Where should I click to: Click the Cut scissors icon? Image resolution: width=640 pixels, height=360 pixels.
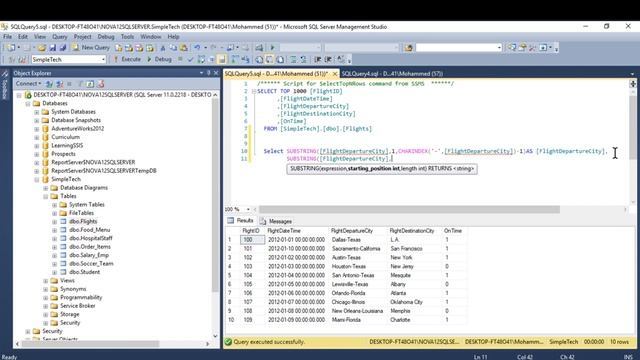162,48
